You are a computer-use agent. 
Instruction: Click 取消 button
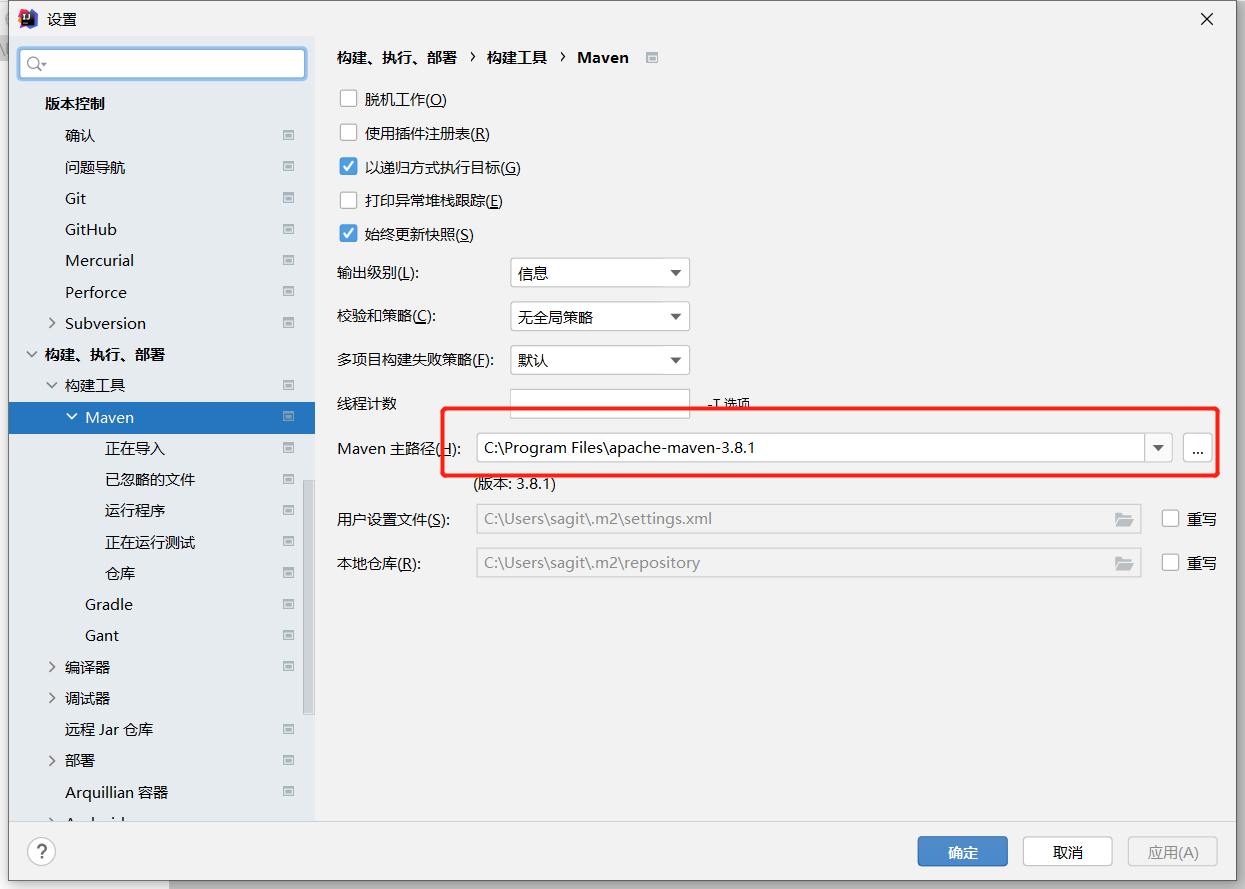point(1068,852)
